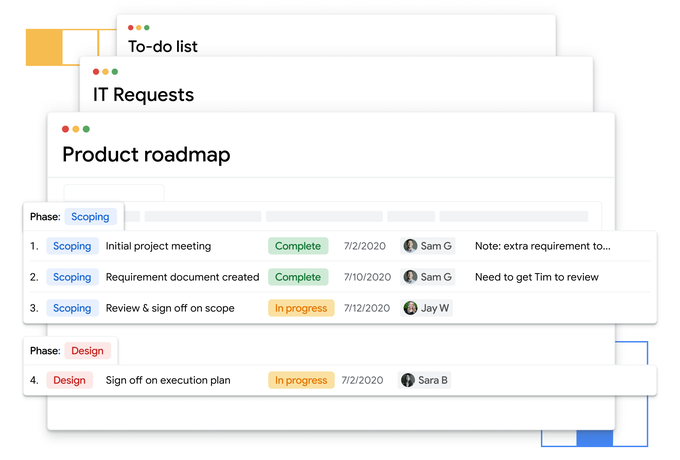The width and height of the screenshot is (680, 460).
Task: Click Sam G's avatar in row 2
Action: (x=410, y=277)
